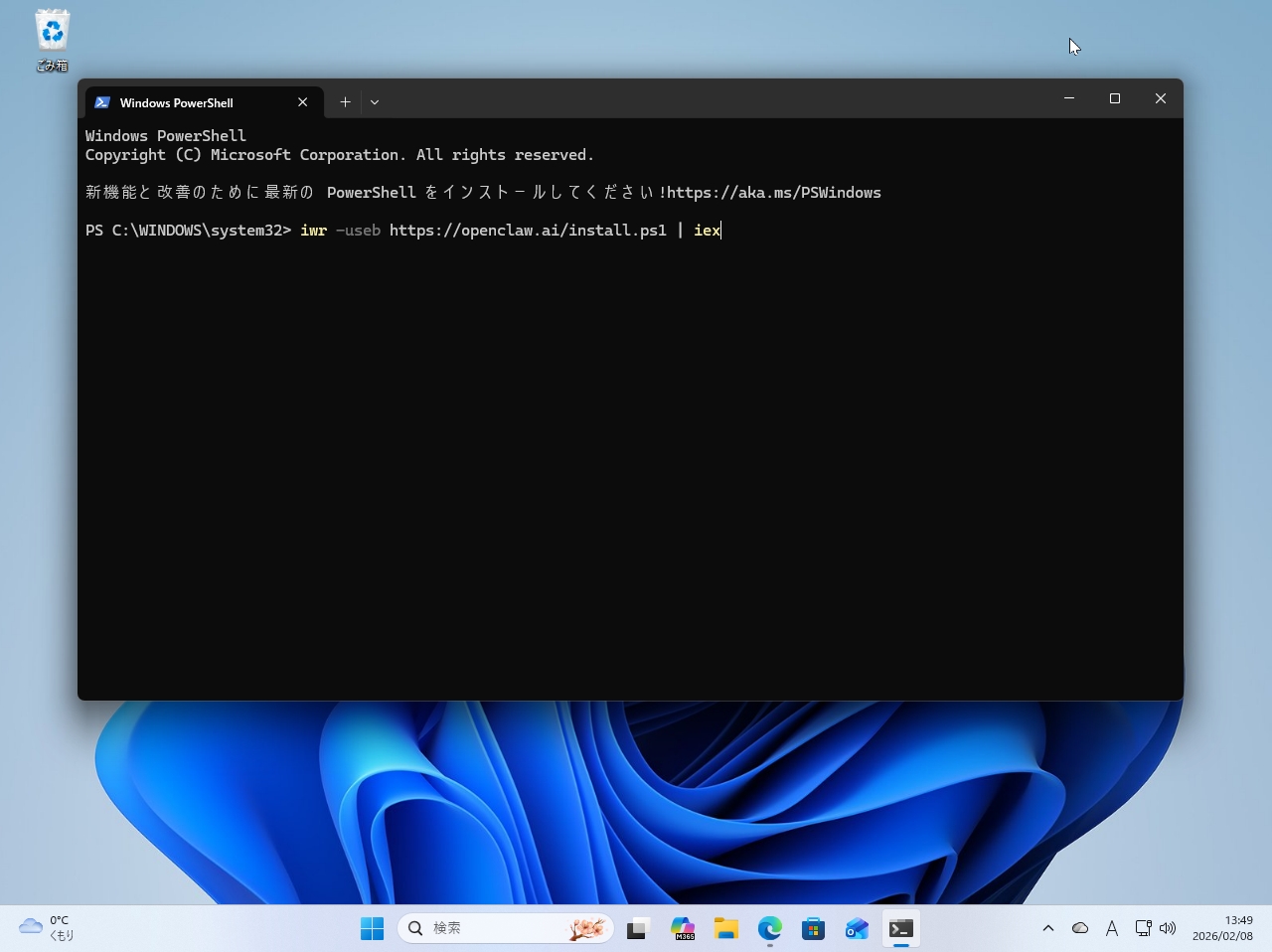
Task: Open Microsoft 365 Copilot
Action: click(x=682, y=928)
